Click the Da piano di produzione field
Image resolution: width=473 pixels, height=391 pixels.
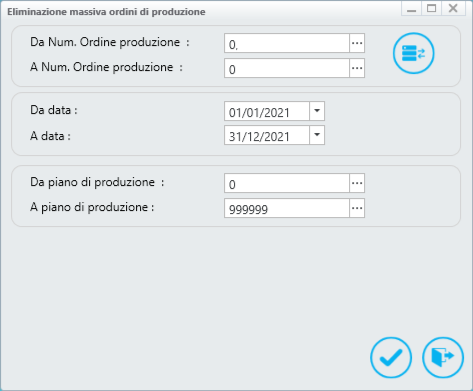287,183
